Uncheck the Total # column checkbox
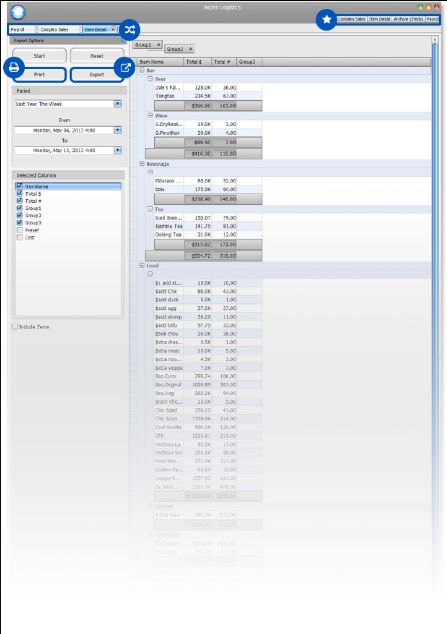This screenshot has height=634, width=447. [19, 201]
